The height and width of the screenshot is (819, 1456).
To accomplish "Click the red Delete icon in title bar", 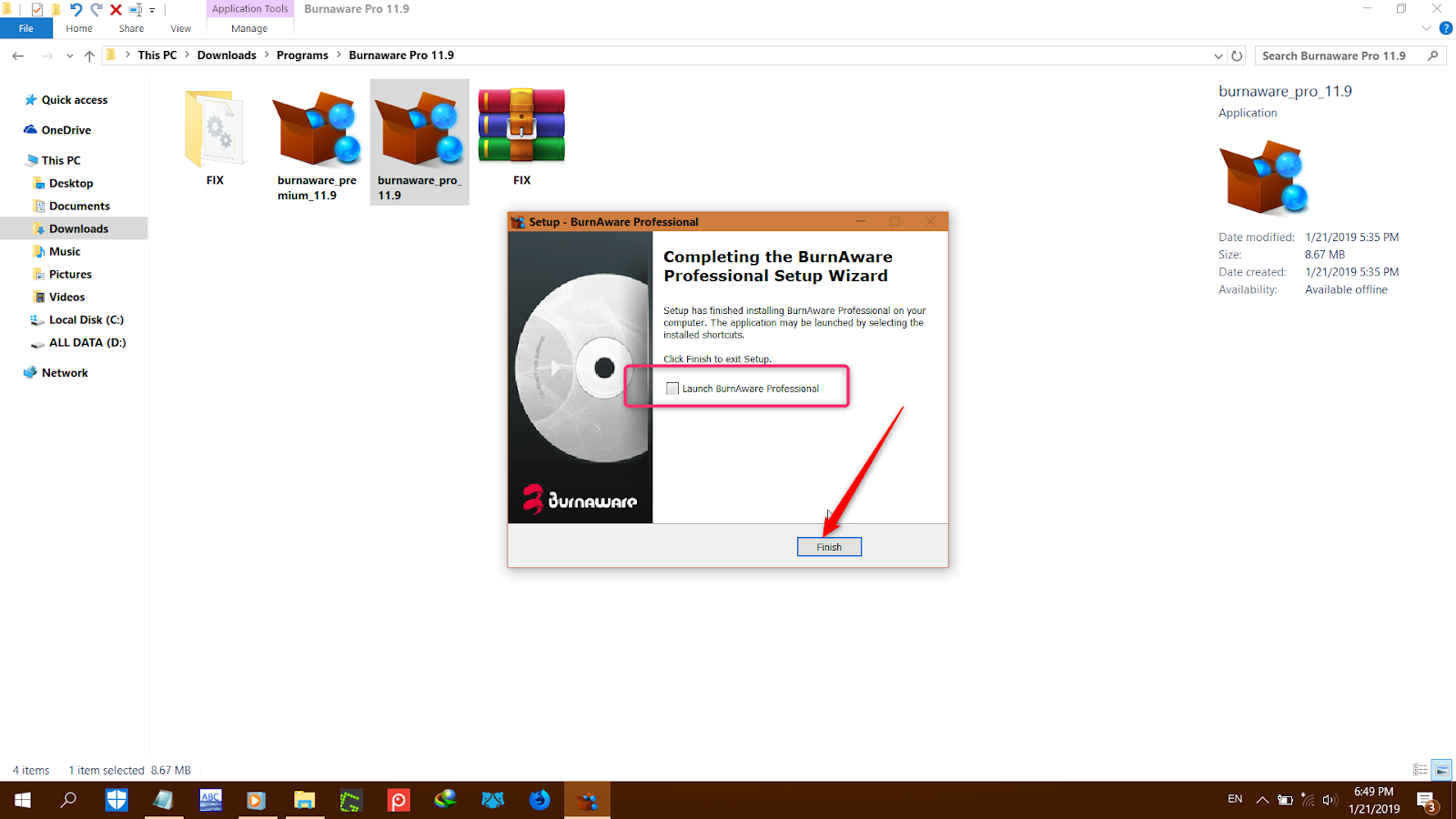I will (116, 9).
